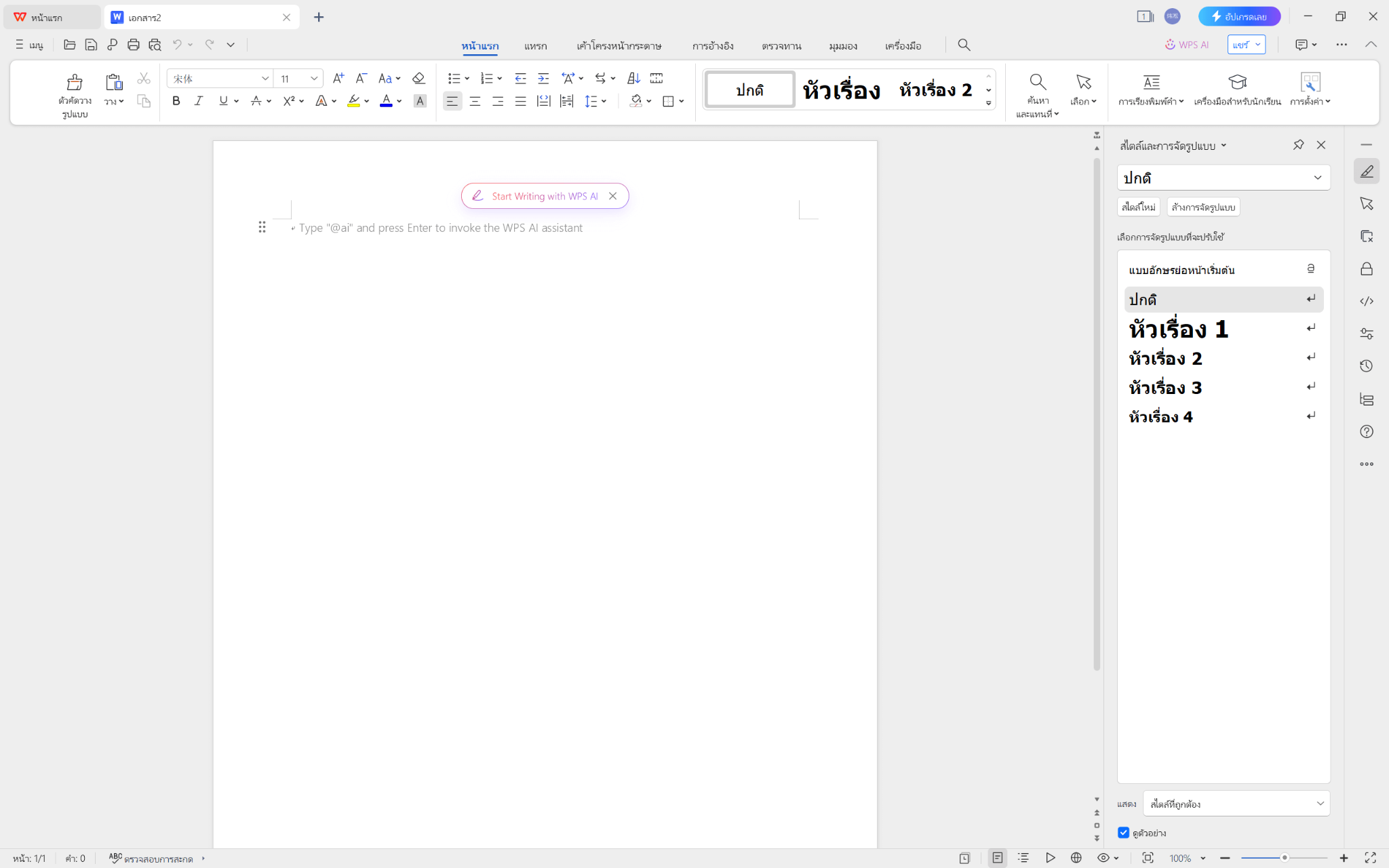Pin the styles and formatting panel
Image resolution: width=1389 pixels, height=868 pixels.
click(1298, 145)
